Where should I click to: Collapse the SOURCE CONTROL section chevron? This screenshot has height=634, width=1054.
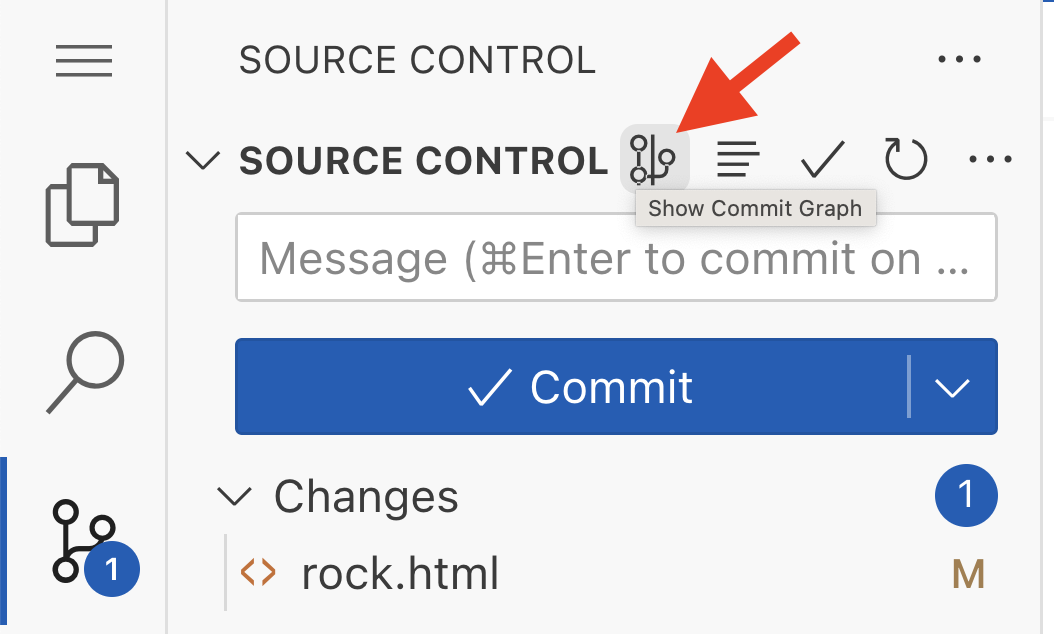202,160
